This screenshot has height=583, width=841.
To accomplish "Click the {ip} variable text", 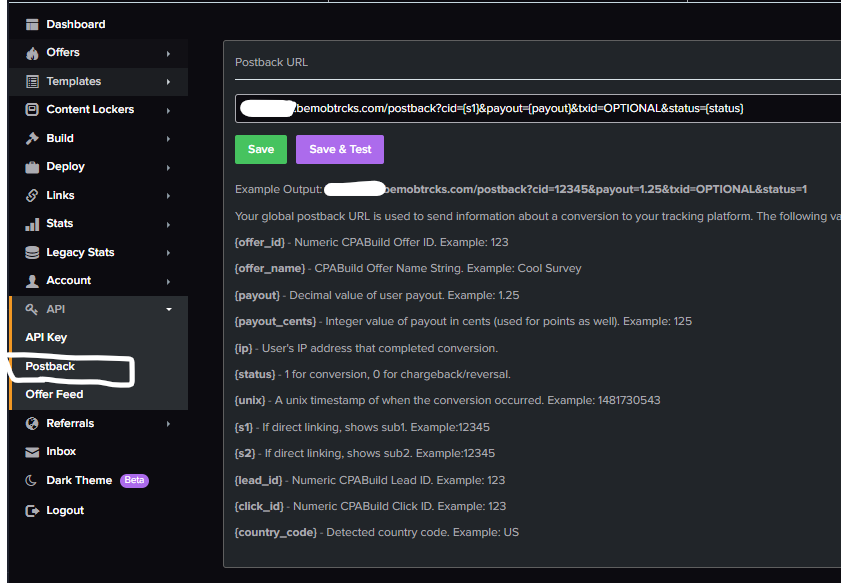I will click(x=244, y=349).
